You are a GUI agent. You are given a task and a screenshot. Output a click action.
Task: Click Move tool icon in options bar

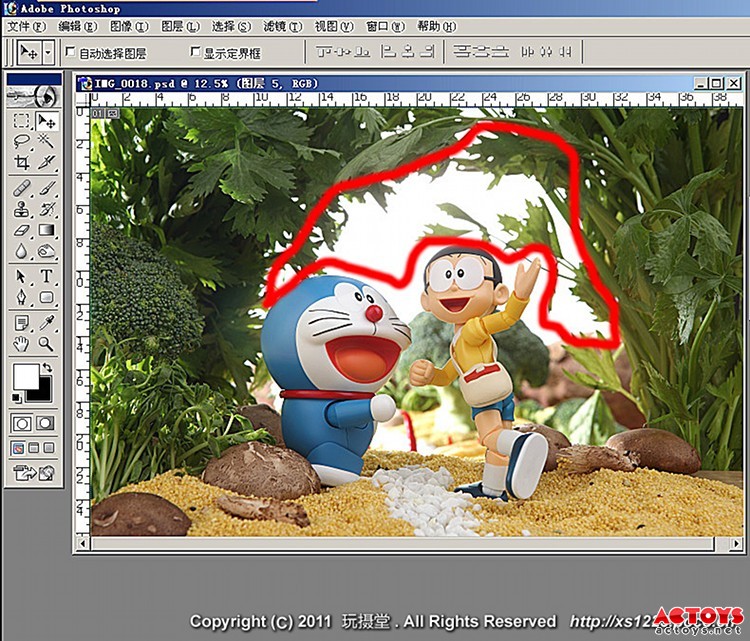[x=30, y=52]
